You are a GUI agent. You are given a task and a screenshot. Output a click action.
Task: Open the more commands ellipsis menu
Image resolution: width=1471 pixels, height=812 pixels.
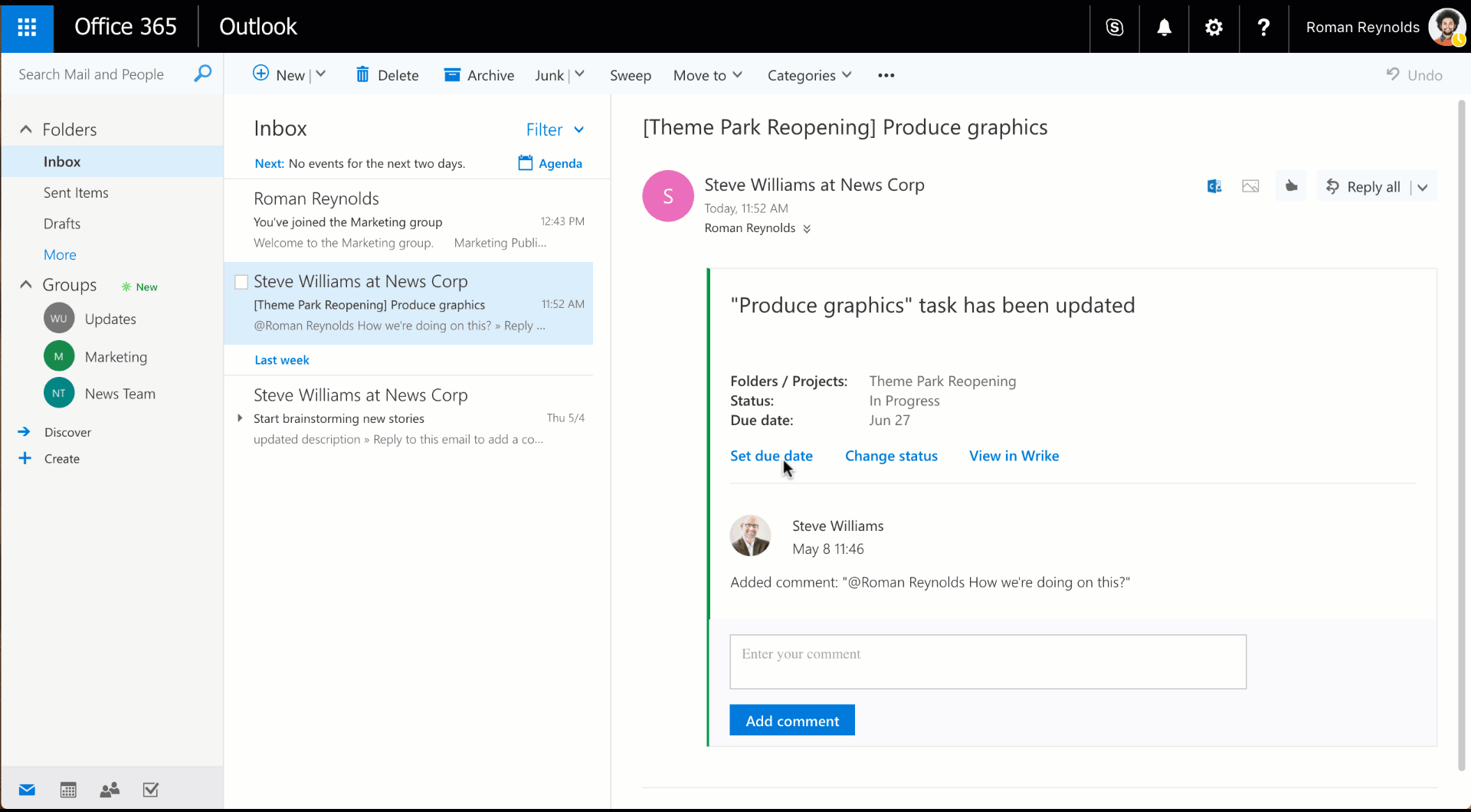pos(886,75)
